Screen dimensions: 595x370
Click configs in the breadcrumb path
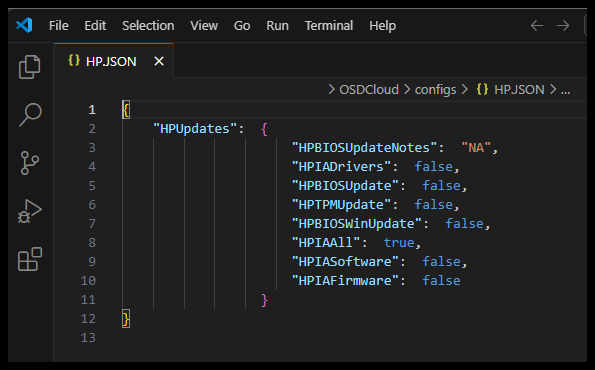pyautogui.click(x=435, y=90)
